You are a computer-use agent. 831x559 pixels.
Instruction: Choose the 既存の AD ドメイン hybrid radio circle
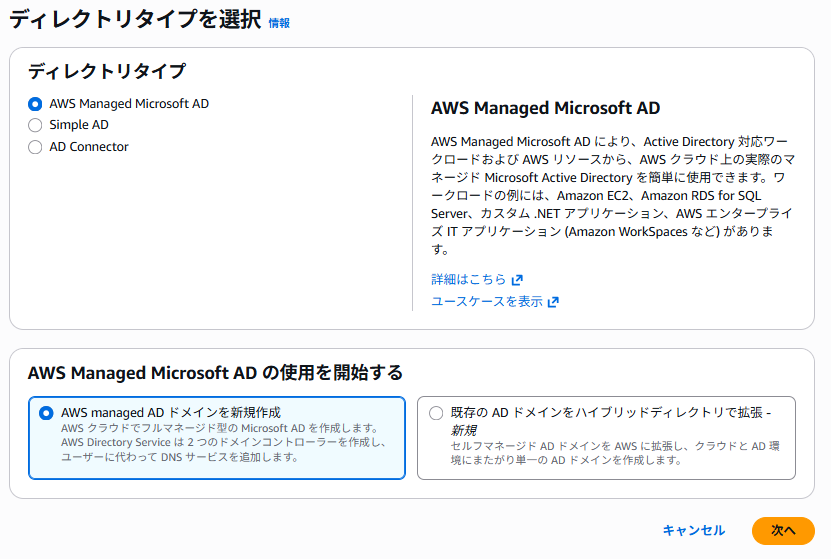click(x=436, y=412)
